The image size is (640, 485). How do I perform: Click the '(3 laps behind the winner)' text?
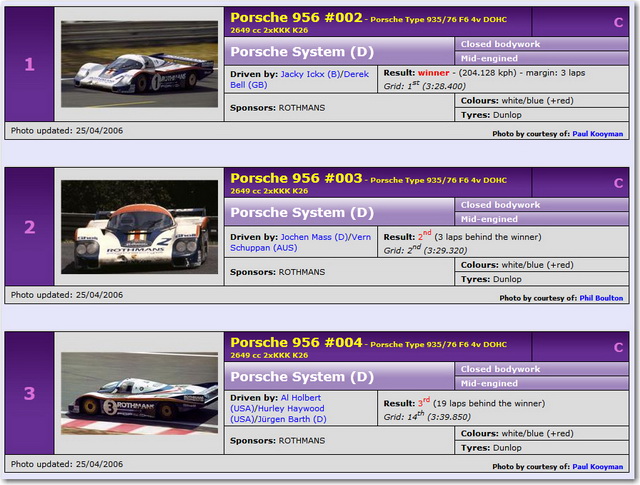[x=488, y=237]
